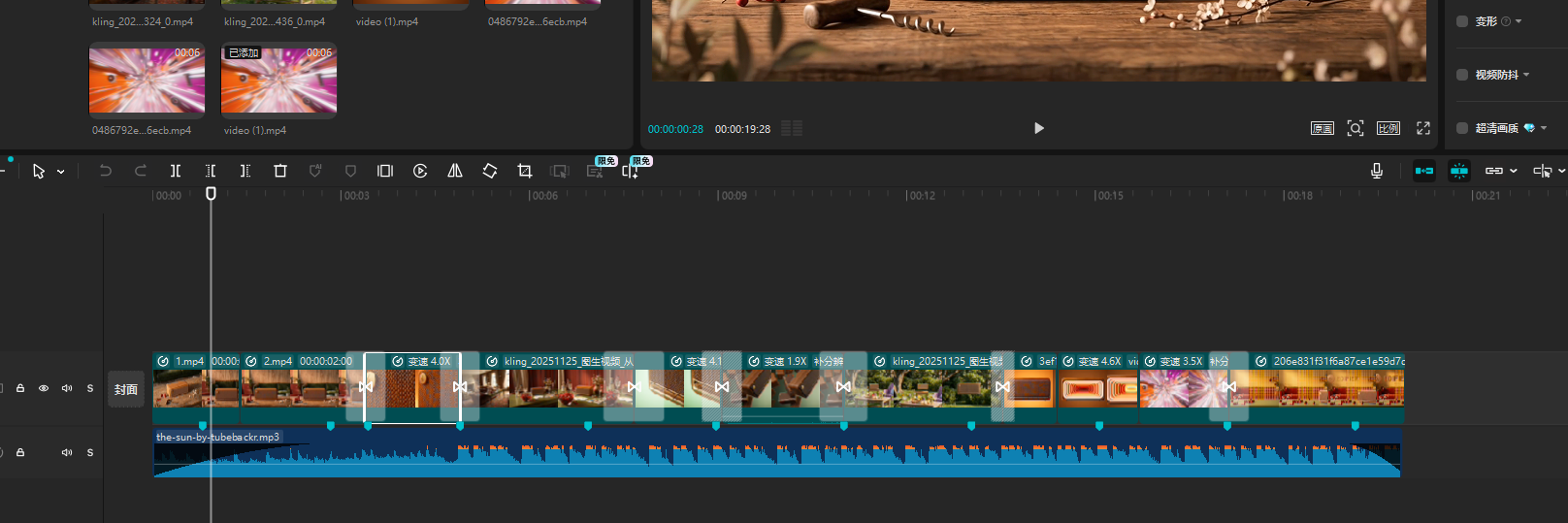
Task: Mute the audio track speaker icon
Action: tap(67, 452)
